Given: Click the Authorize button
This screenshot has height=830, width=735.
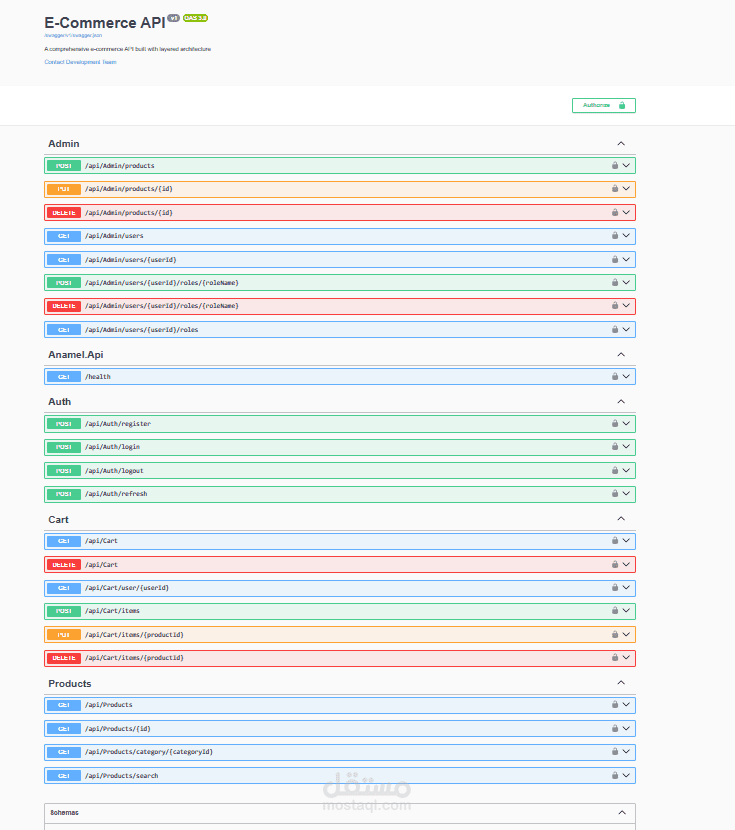Looking at the screenshot, I should click(x=603, y=105).
